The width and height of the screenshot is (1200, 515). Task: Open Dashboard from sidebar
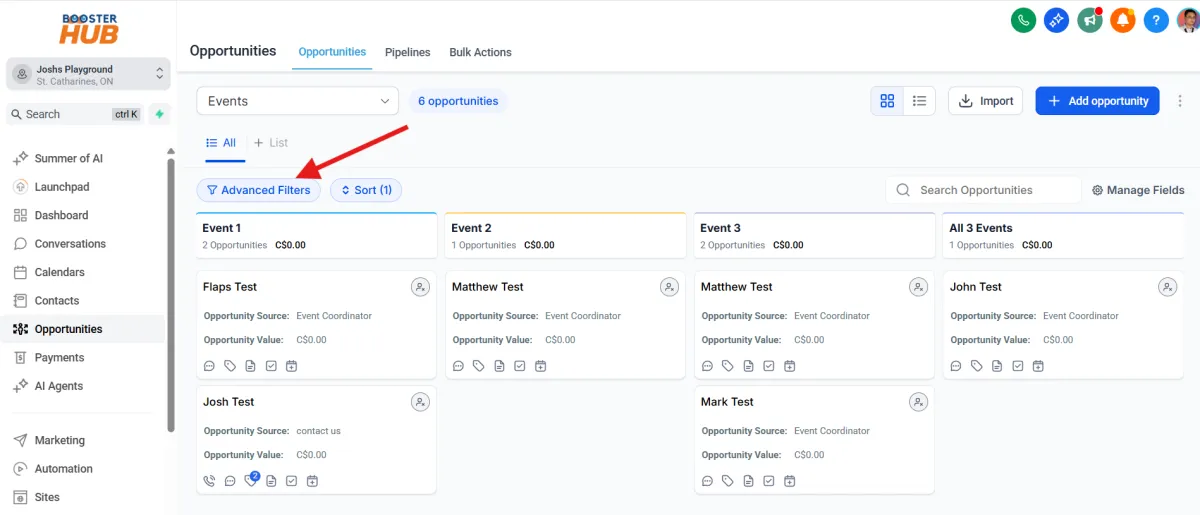pyautogui.click(x=61, y=215)
